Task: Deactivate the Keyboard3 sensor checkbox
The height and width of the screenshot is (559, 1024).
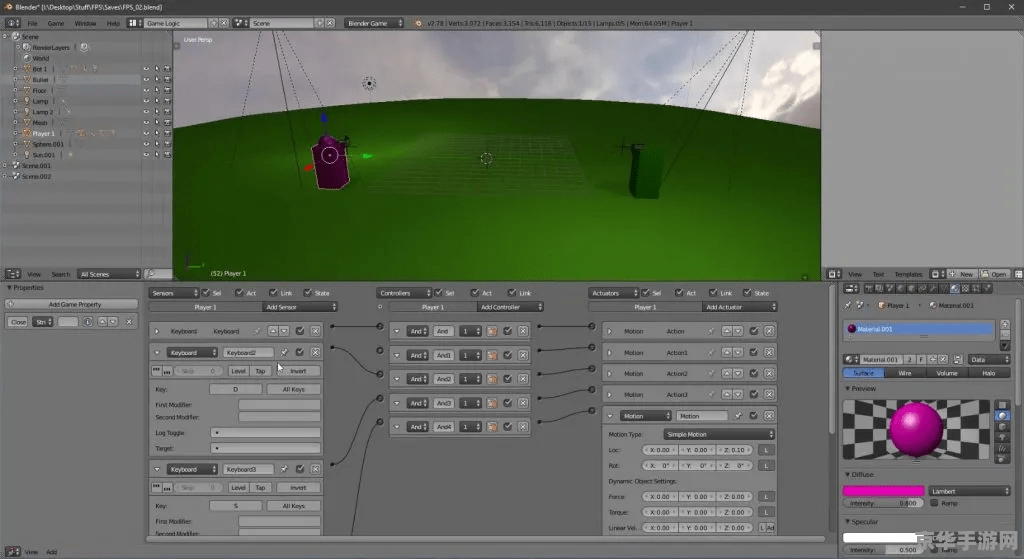Action: 300,469
